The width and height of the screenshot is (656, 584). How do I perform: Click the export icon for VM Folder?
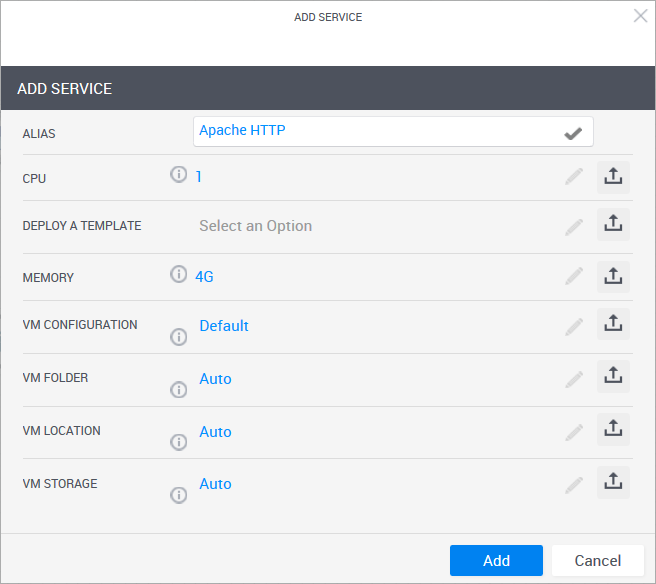[613, 377]
